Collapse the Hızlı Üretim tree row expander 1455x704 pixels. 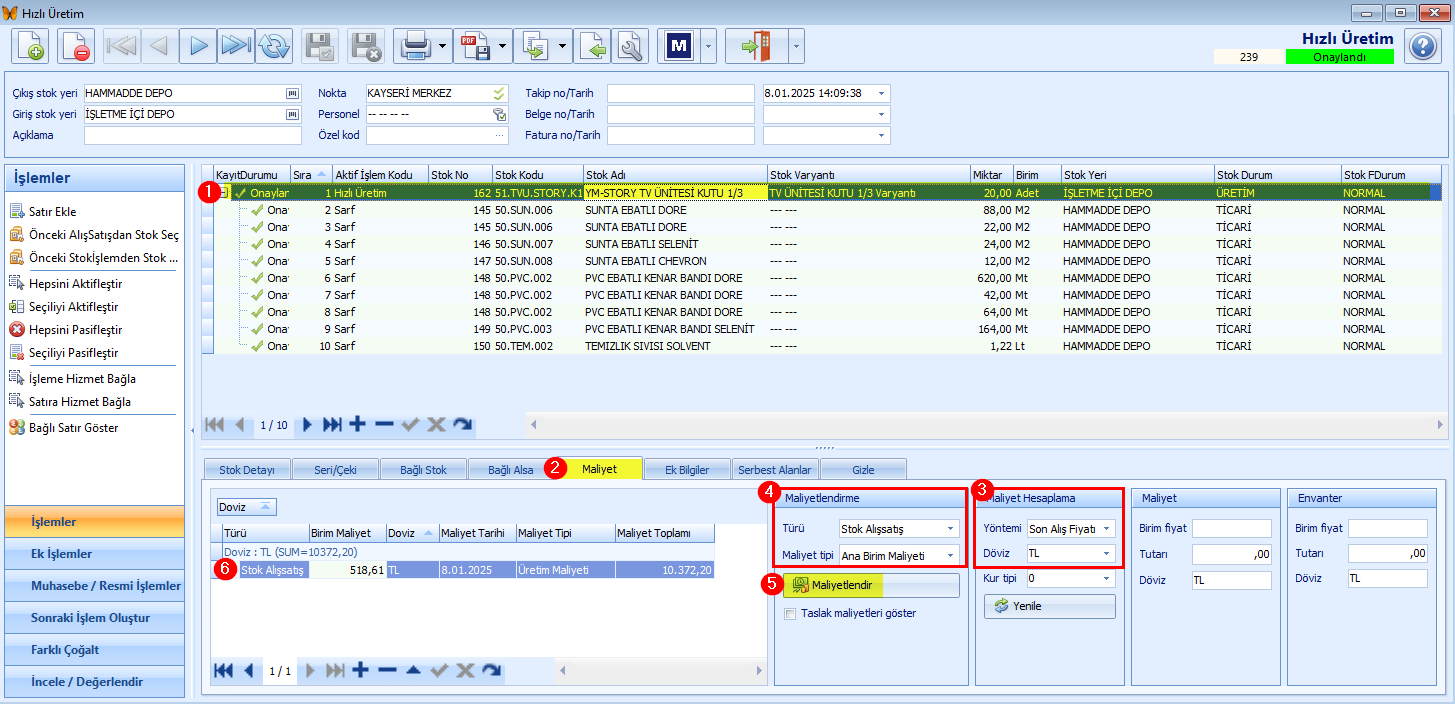pos(225,193)
